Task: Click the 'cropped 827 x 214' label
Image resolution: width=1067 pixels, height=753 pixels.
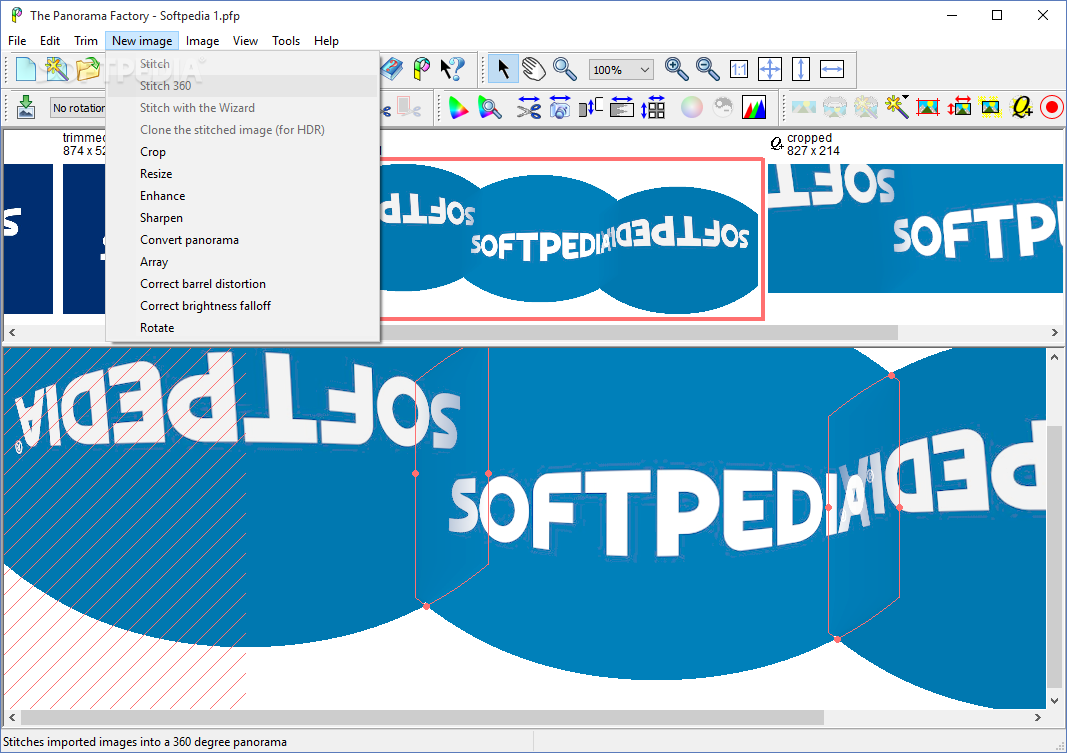Action: 813,144
